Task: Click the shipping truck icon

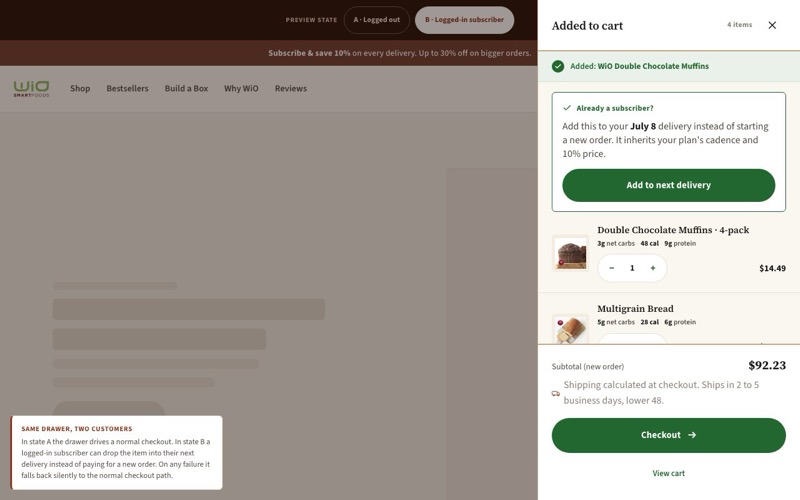Action: (x=556, y=393)
